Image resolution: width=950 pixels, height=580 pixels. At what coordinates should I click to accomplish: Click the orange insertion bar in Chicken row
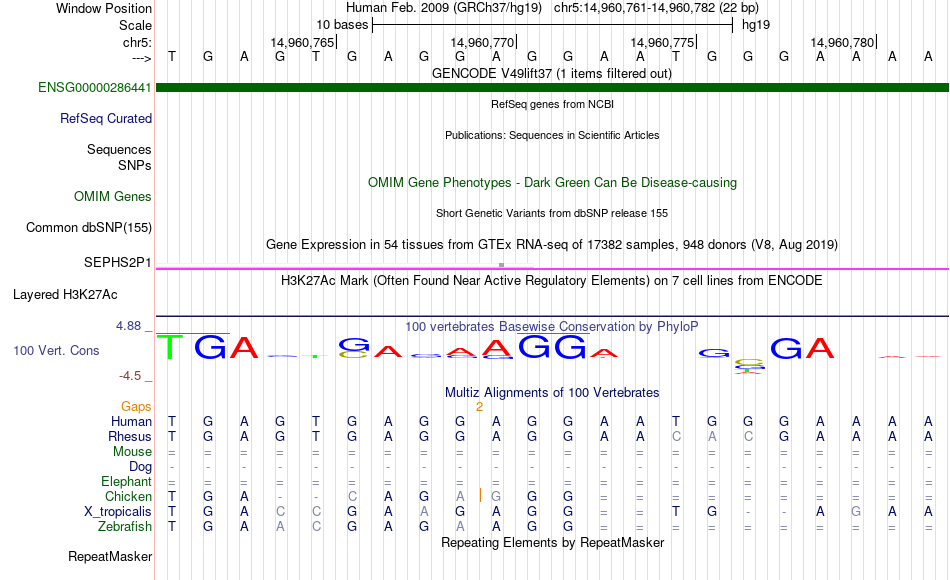(480, 496)
